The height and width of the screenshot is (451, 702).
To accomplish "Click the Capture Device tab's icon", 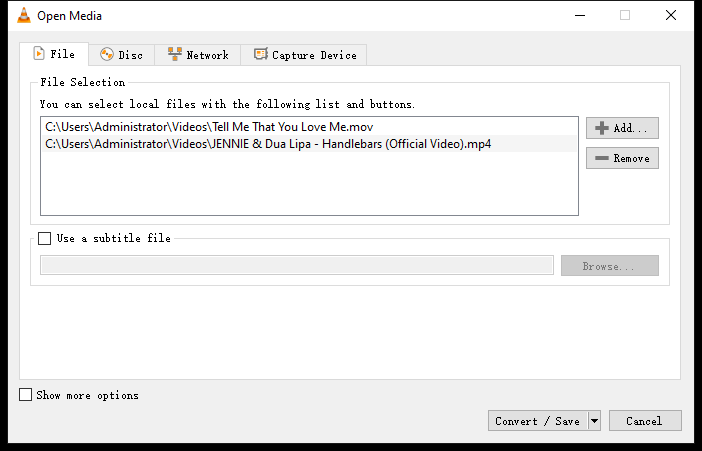I will point(261,55).
